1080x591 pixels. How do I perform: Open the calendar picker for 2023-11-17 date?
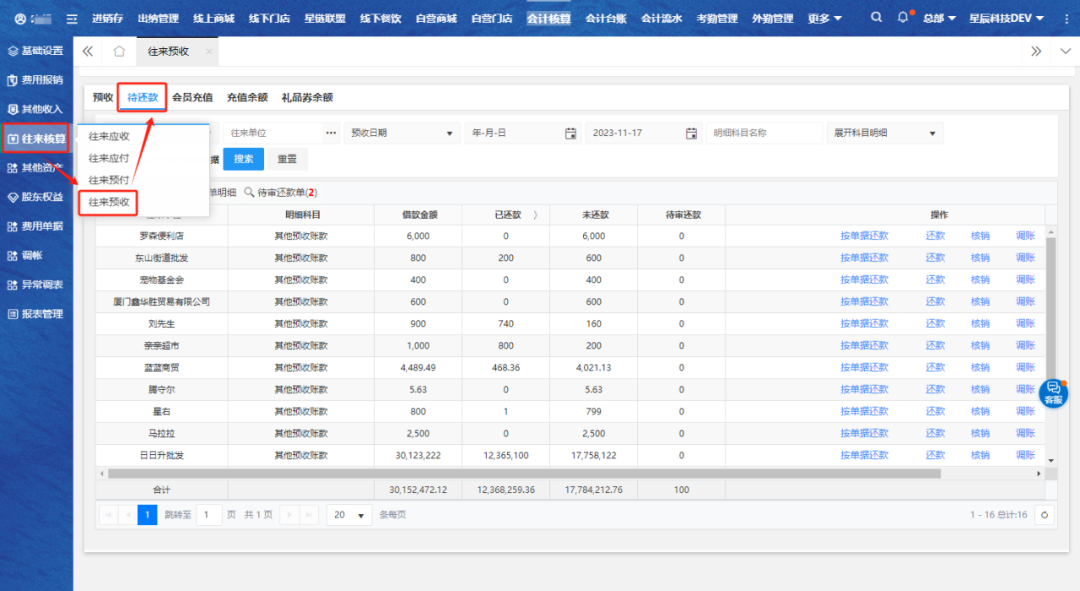(x=692, y=133)
